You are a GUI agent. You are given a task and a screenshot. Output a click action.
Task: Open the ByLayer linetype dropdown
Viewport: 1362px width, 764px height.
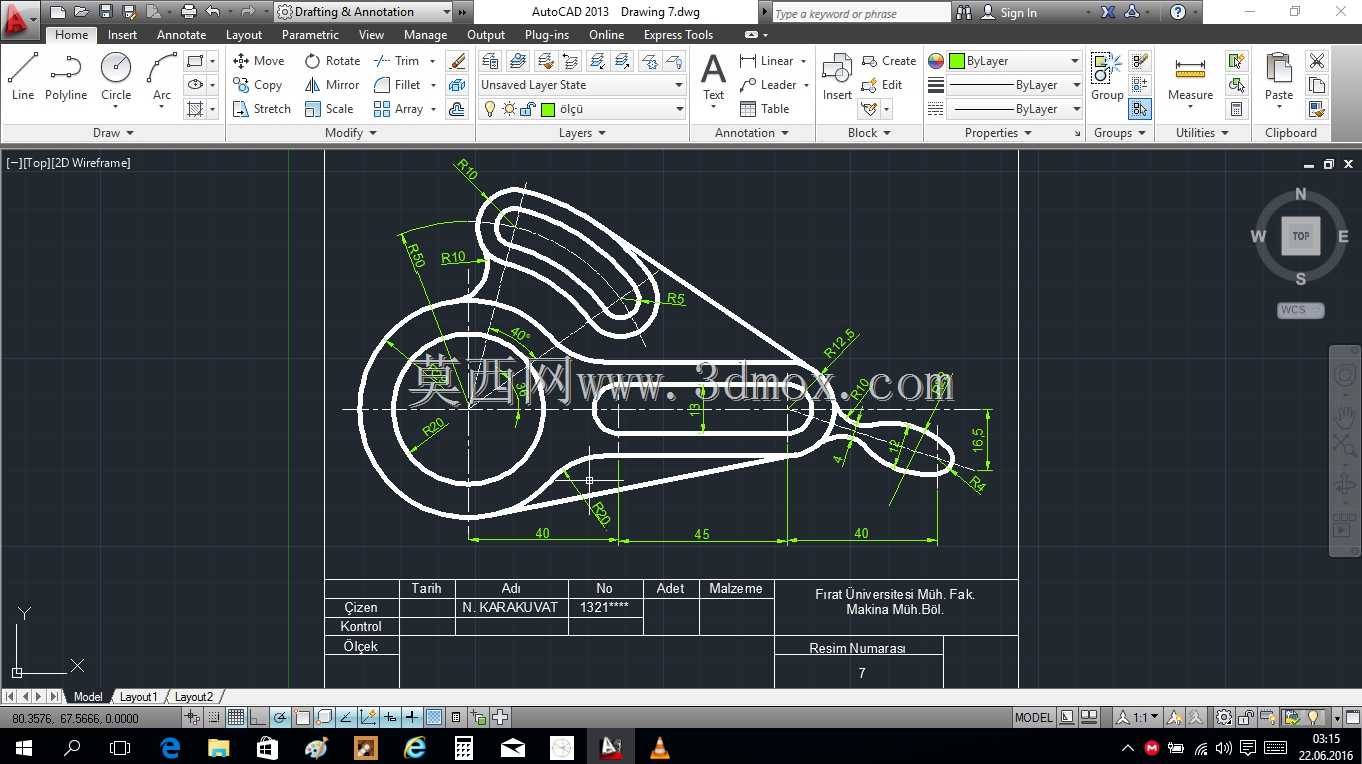pyautogui.click(x=1015, y=109)
